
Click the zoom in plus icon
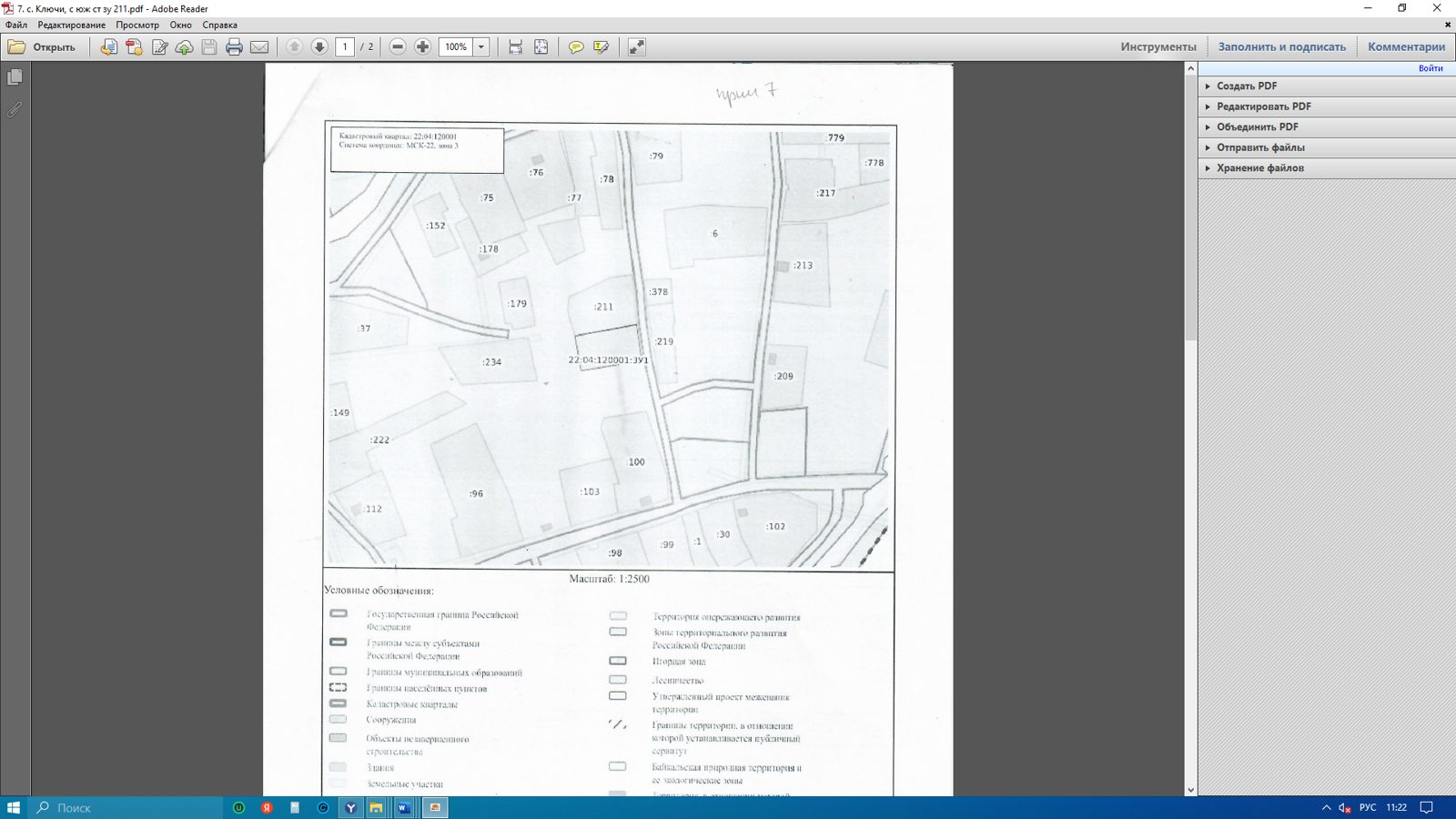point(423,47)
